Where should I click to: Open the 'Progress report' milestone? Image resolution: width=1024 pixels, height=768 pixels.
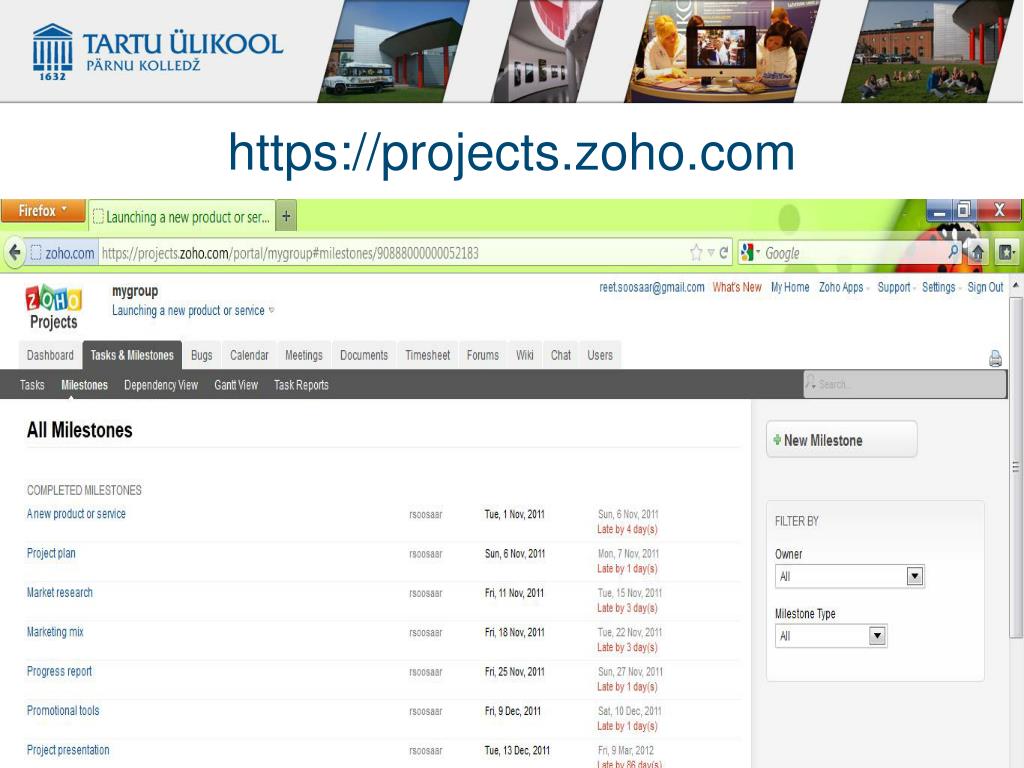59,671
